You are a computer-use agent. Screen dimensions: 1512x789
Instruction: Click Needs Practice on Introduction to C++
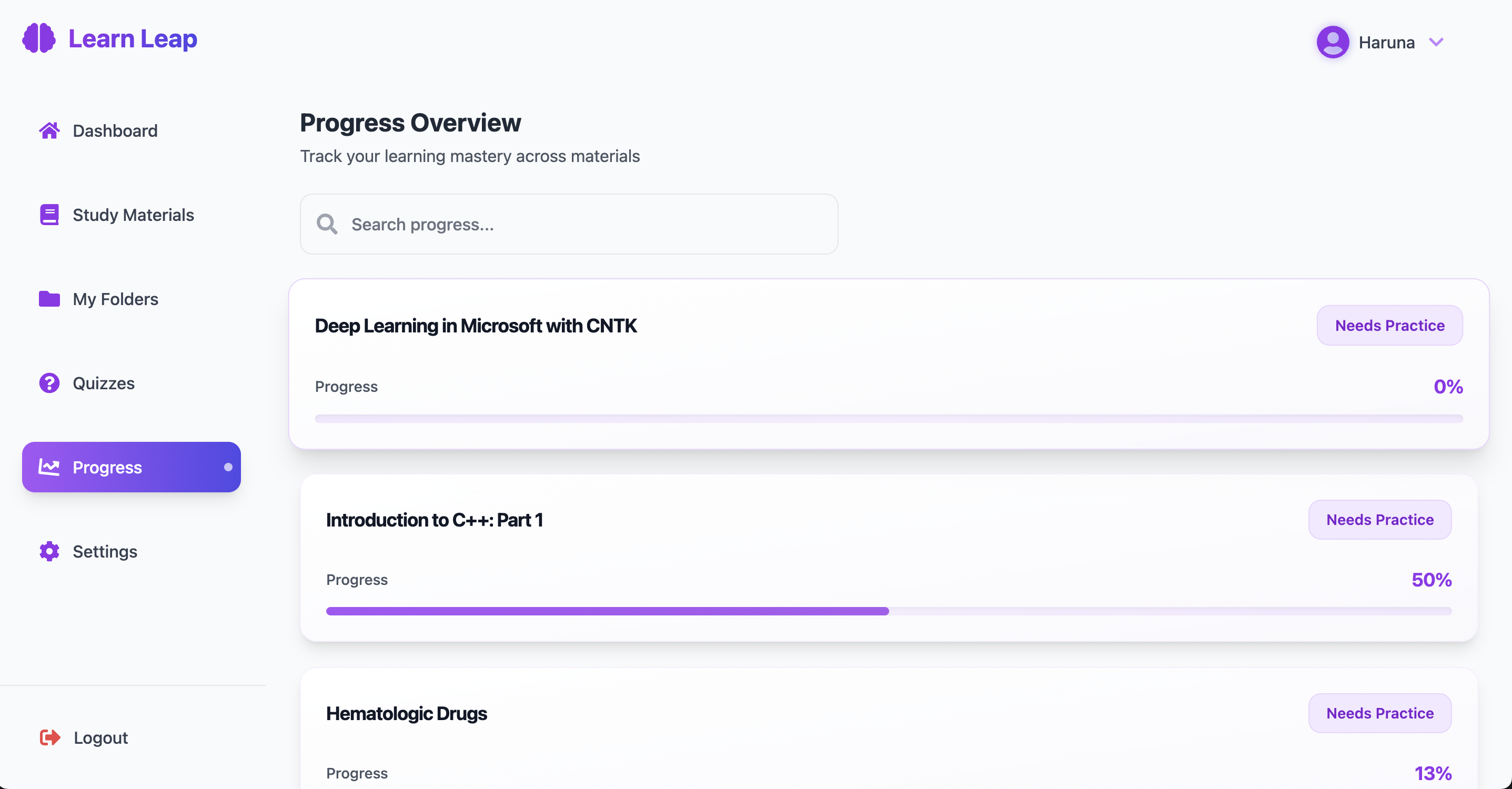[1380, 520]
